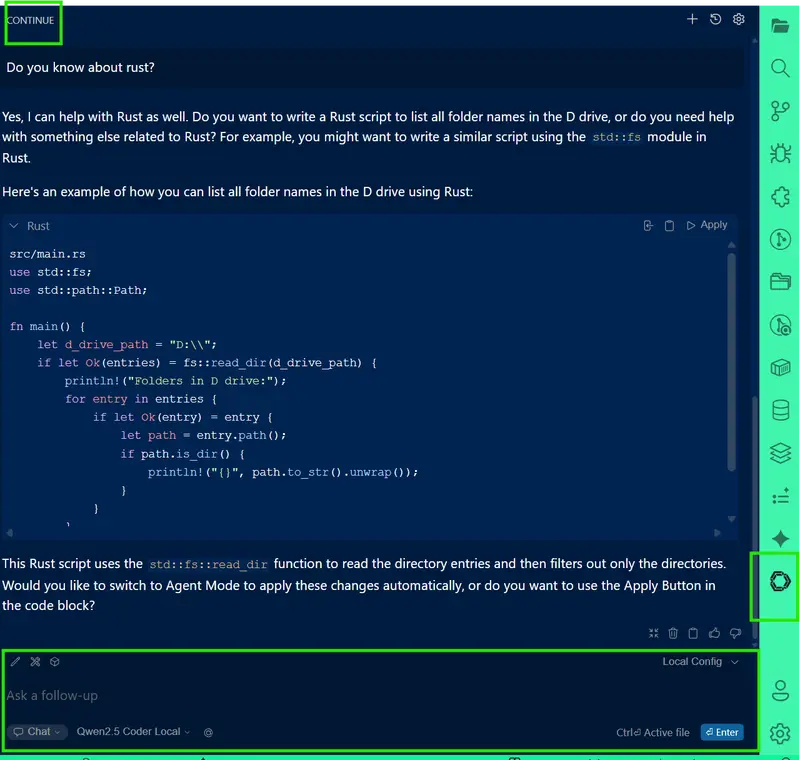Click the tools icon above input
Viewport: 800px width, 760px height.
[35, 662]
